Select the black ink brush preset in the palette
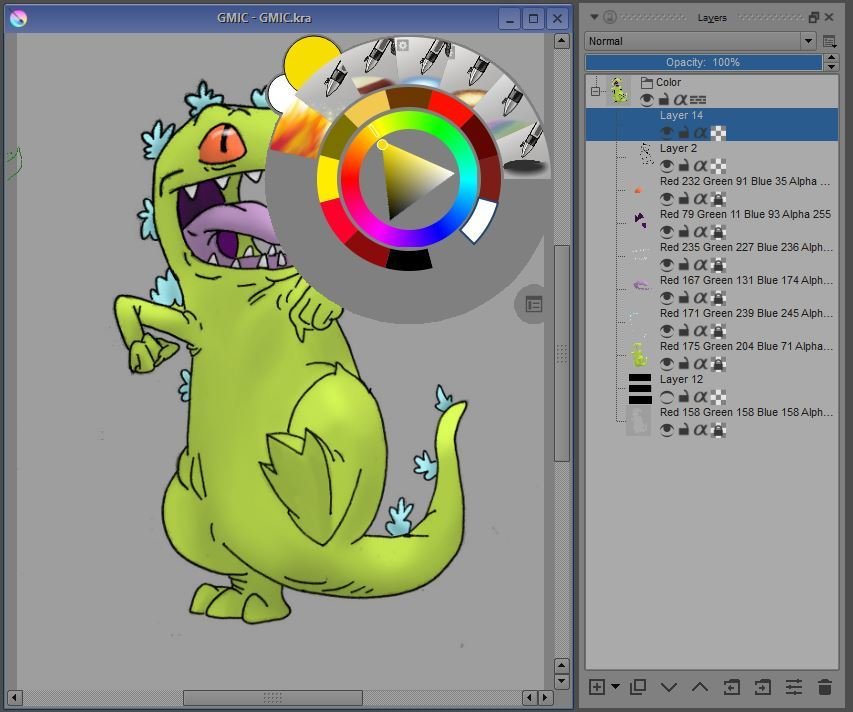The width and height of the screenshot is (853, 712). (527, 152)
